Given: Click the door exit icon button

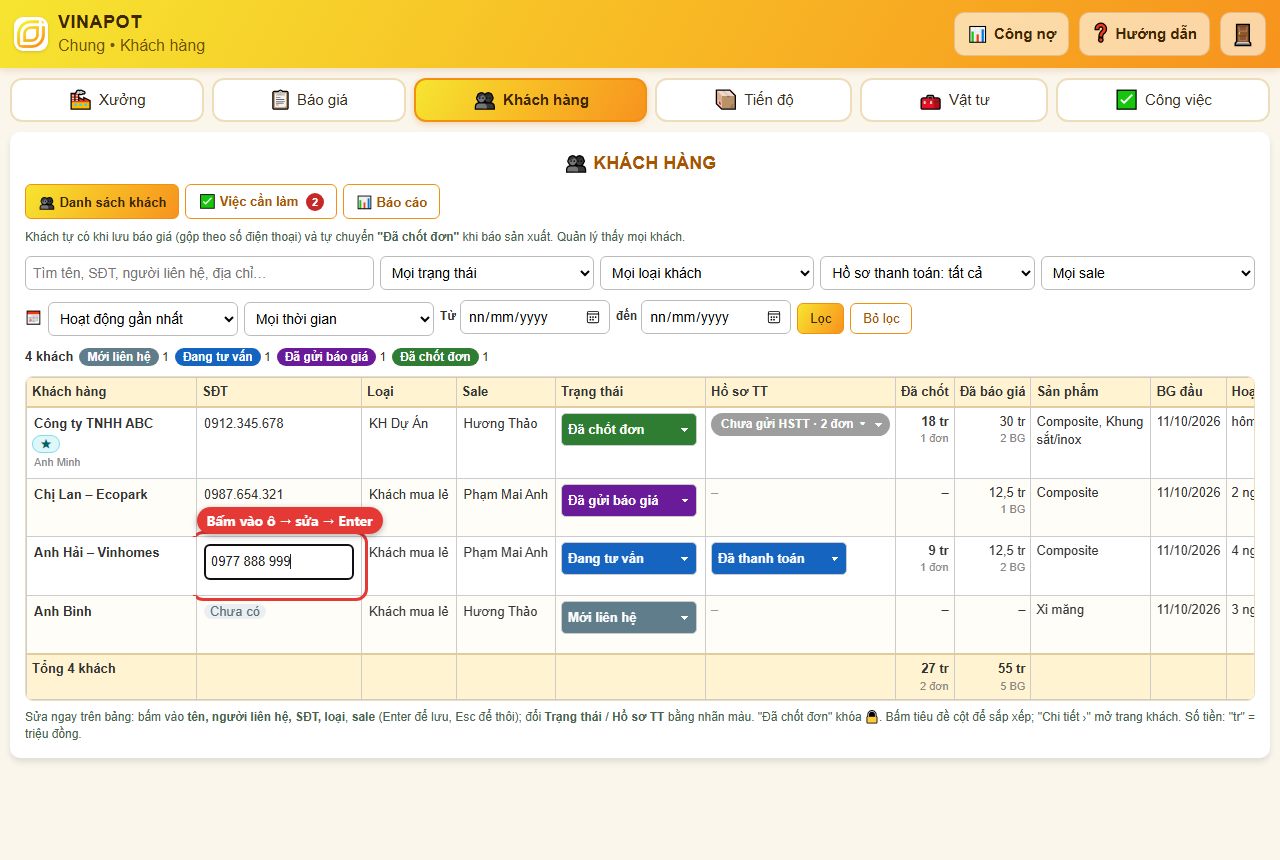Looking at the screenshot, I should click(1243, 34).
